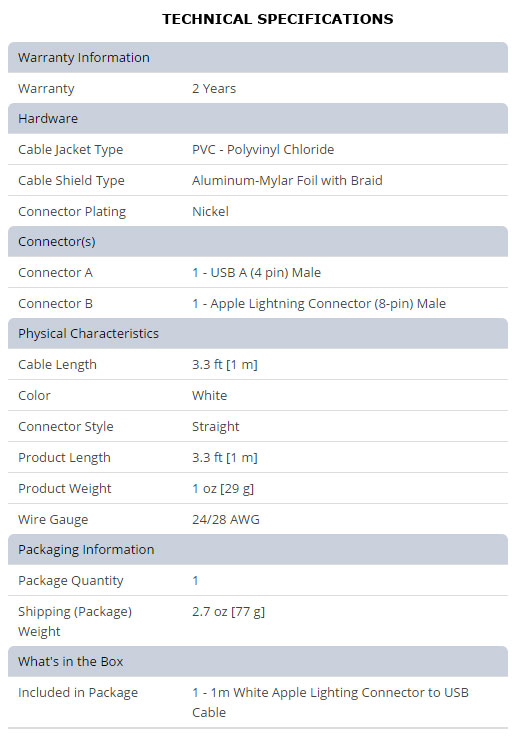Click the Cable Length row label
This screenshot has width=515, height=748.
click(57, 365)
